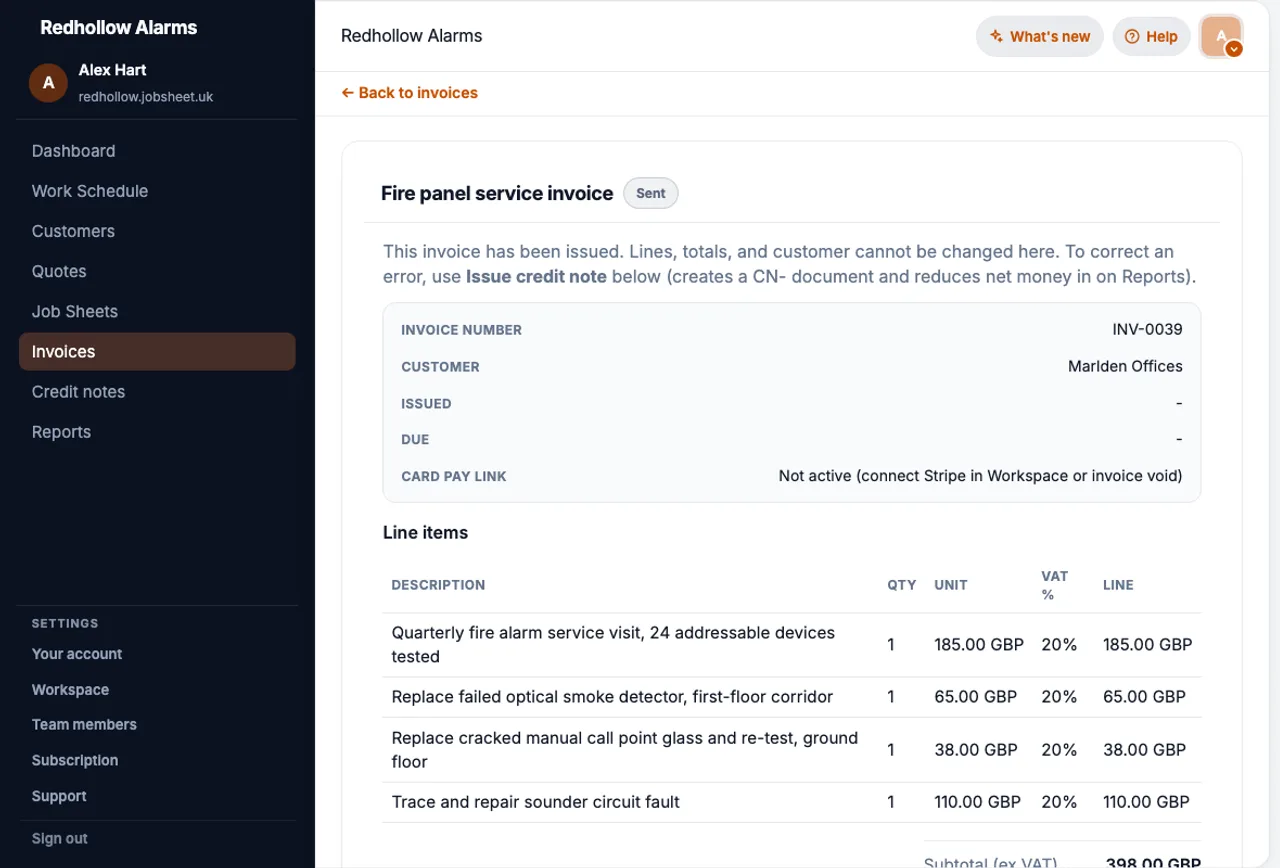Open the user avatar menu in header
Screen dimensions: 1280x868
tap(1221, 36)
